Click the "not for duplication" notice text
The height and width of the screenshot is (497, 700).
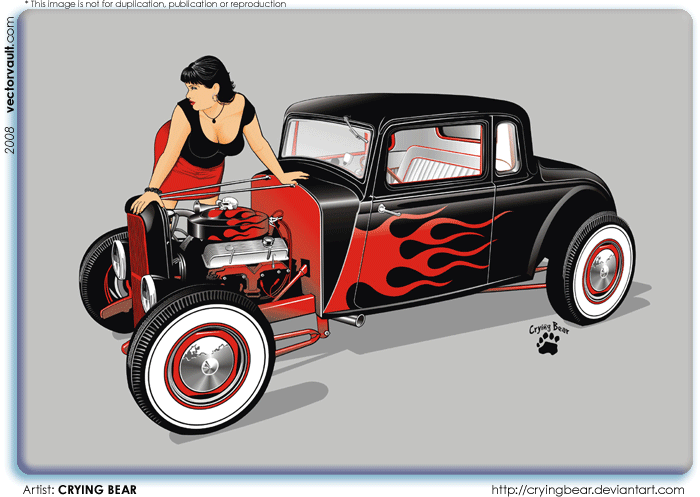coord(155,4)
